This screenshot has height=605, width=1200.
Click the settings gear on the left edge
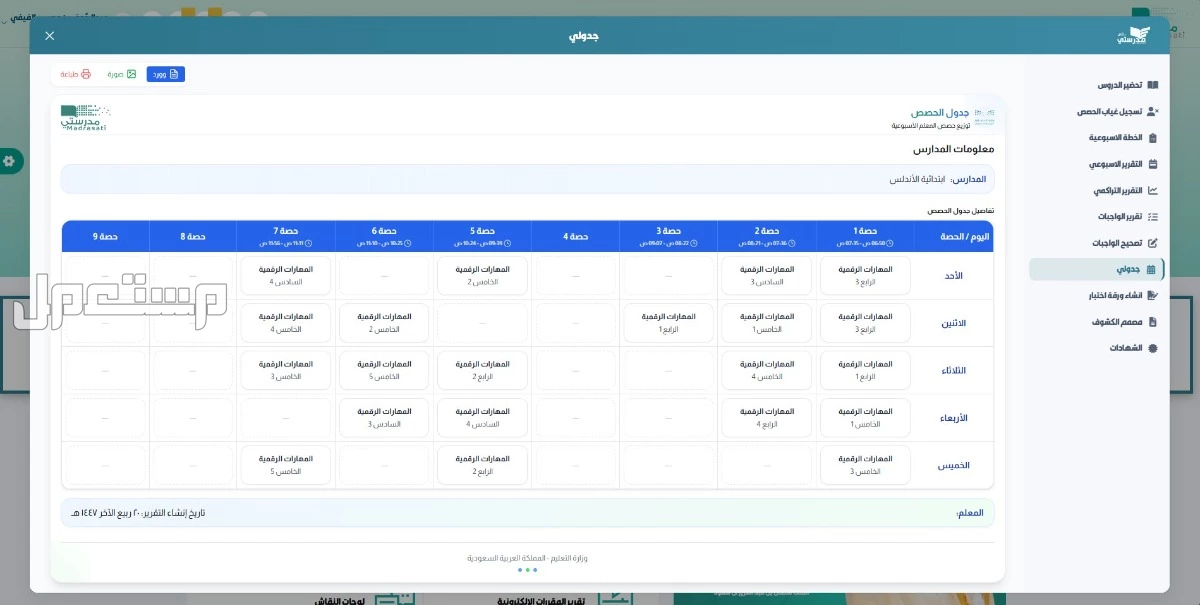pyautogui.click(x=9, y=161)
